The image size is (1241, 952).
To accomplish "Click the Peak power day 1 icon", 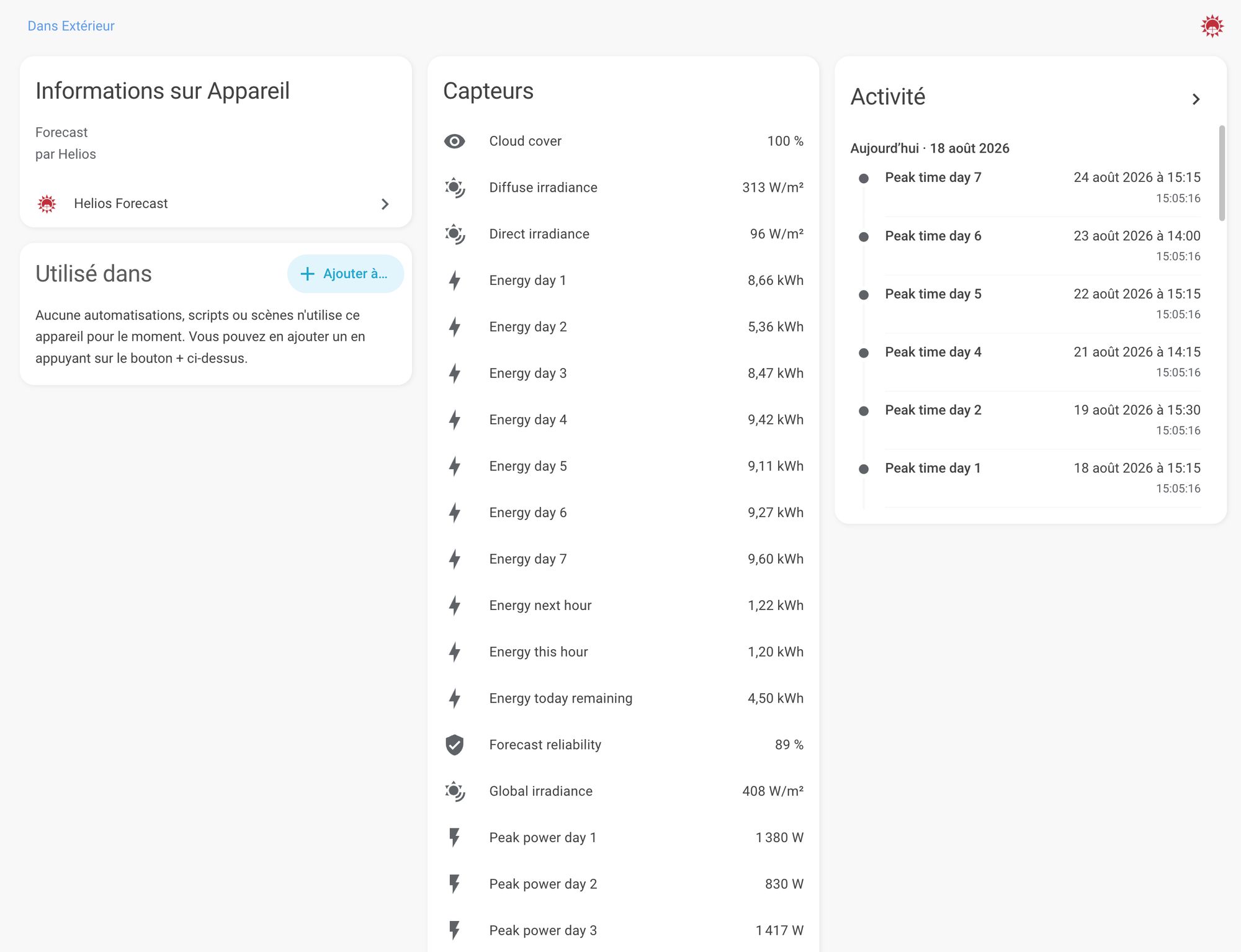I will tap(455, 838).
